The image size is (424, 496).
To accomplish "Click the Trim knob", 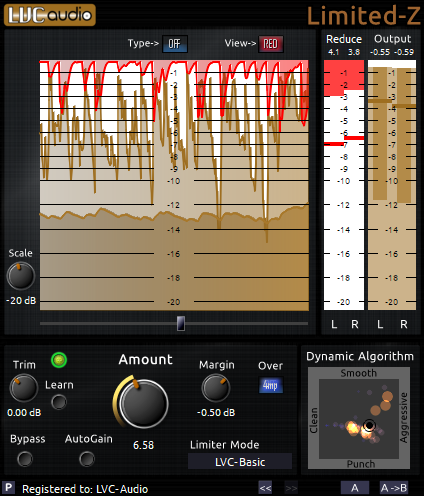I will tap(24, 388).
